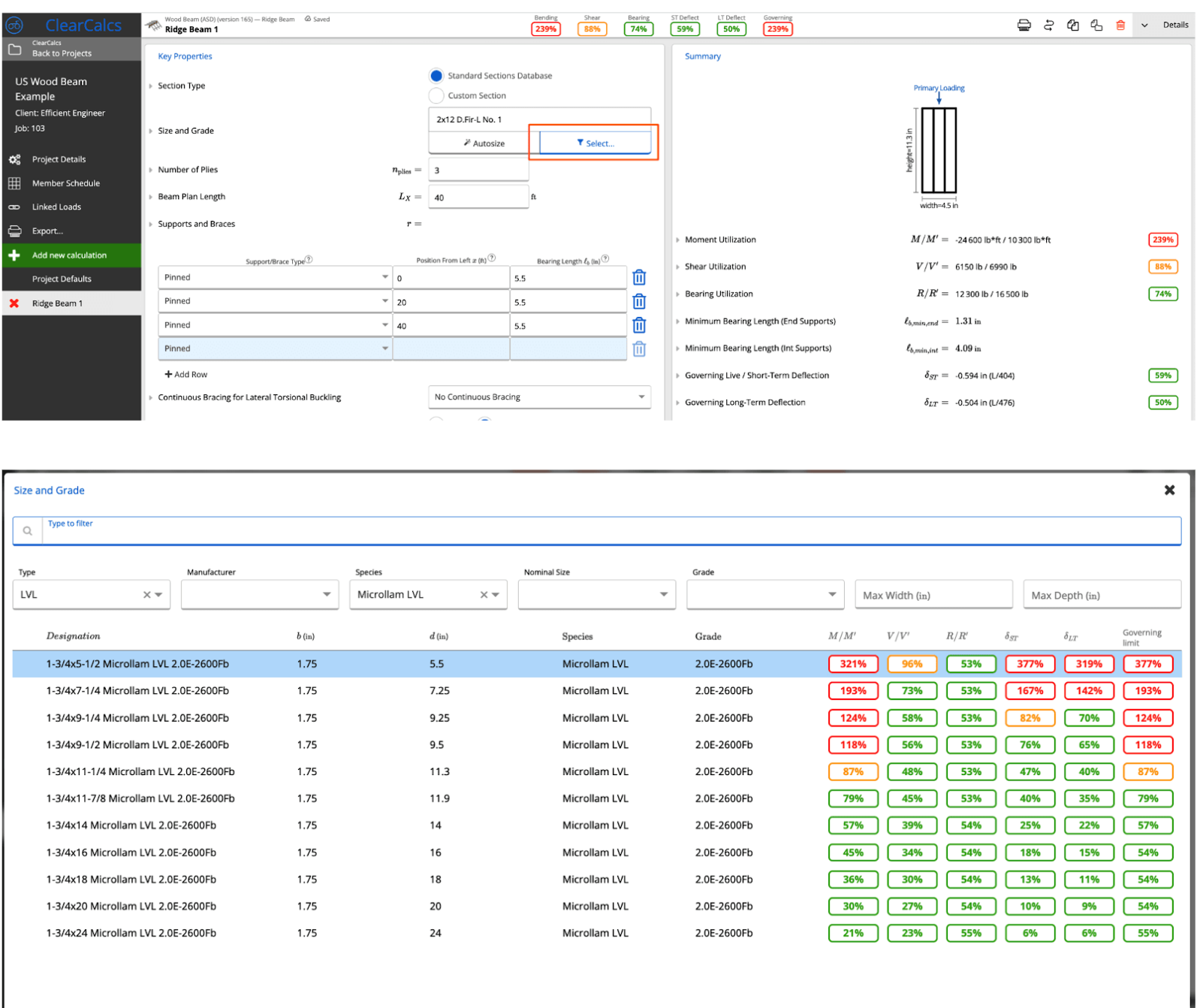Click the red X icon beside Ridge Beam 1
1197x1008 pixels.
tap(14, 303)
